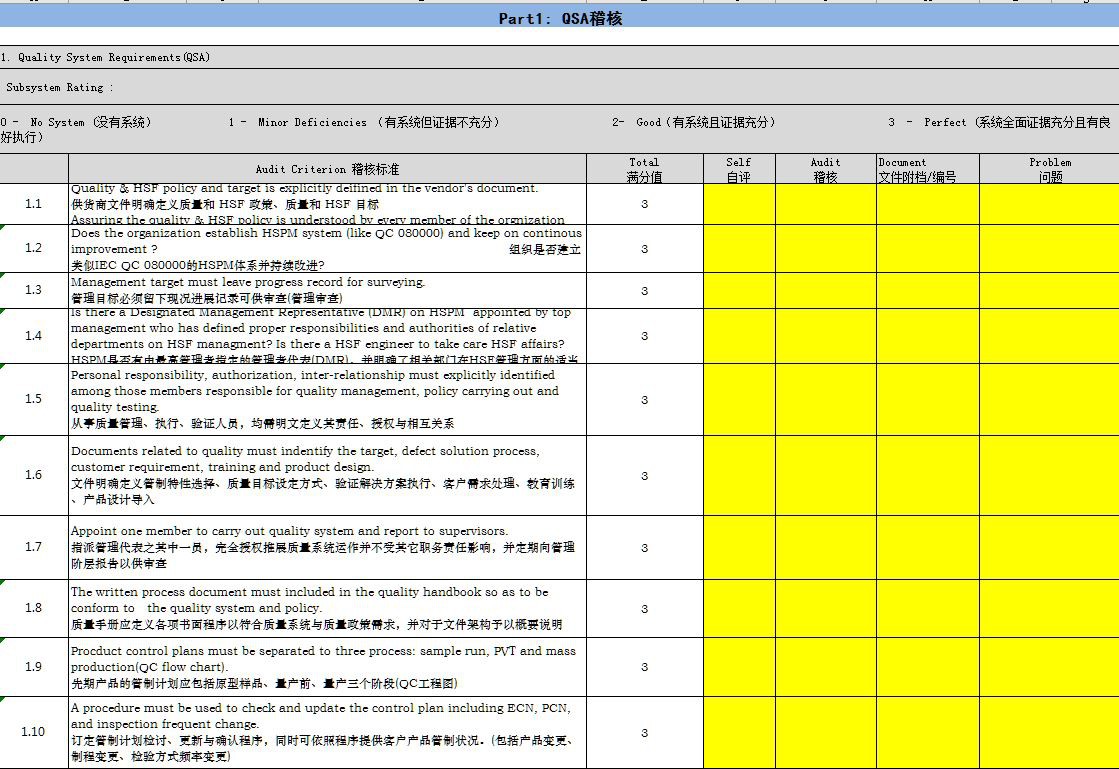This screenshot has width=1119, height=769.
Task: Click the Self score cell for item 1.5
Action: click(739, 399)
